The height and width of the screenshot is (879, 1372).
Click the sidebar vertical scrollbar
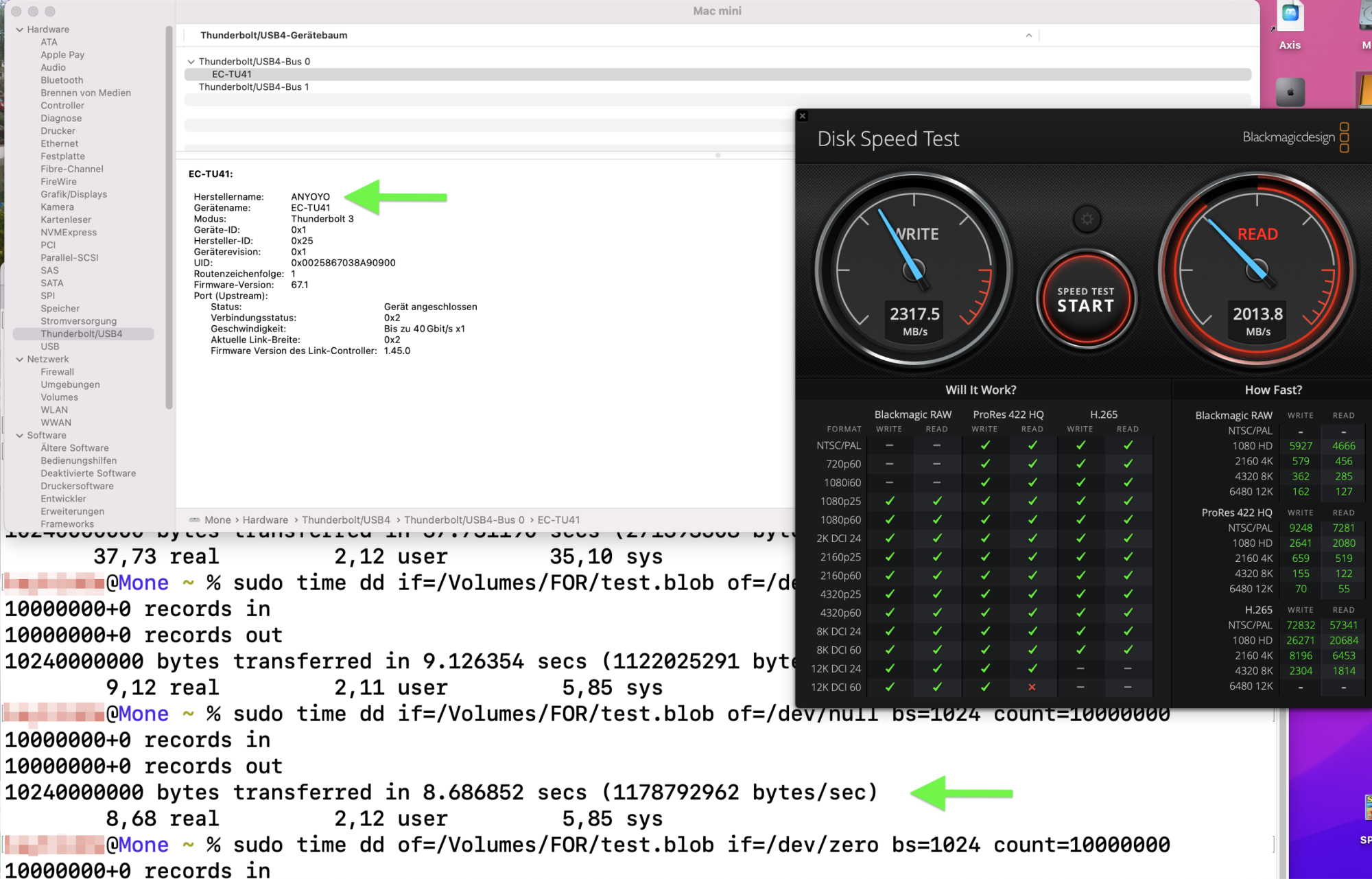169,220
